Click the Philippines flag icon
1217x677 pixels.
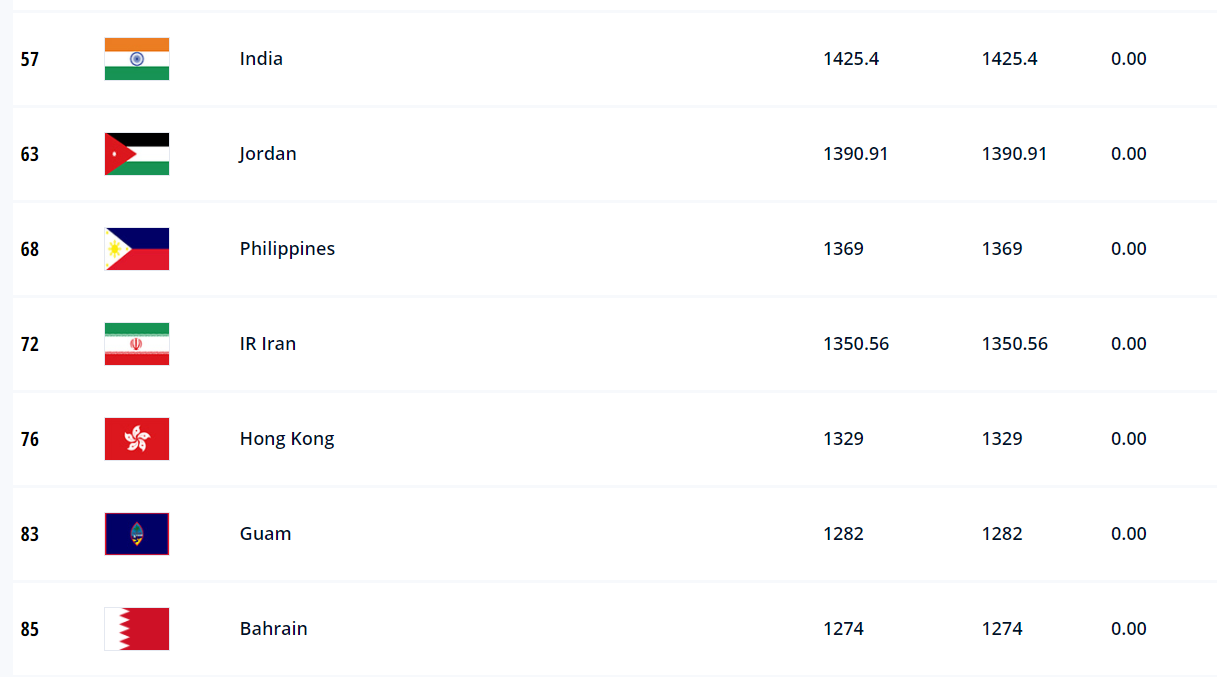point(137,249)
